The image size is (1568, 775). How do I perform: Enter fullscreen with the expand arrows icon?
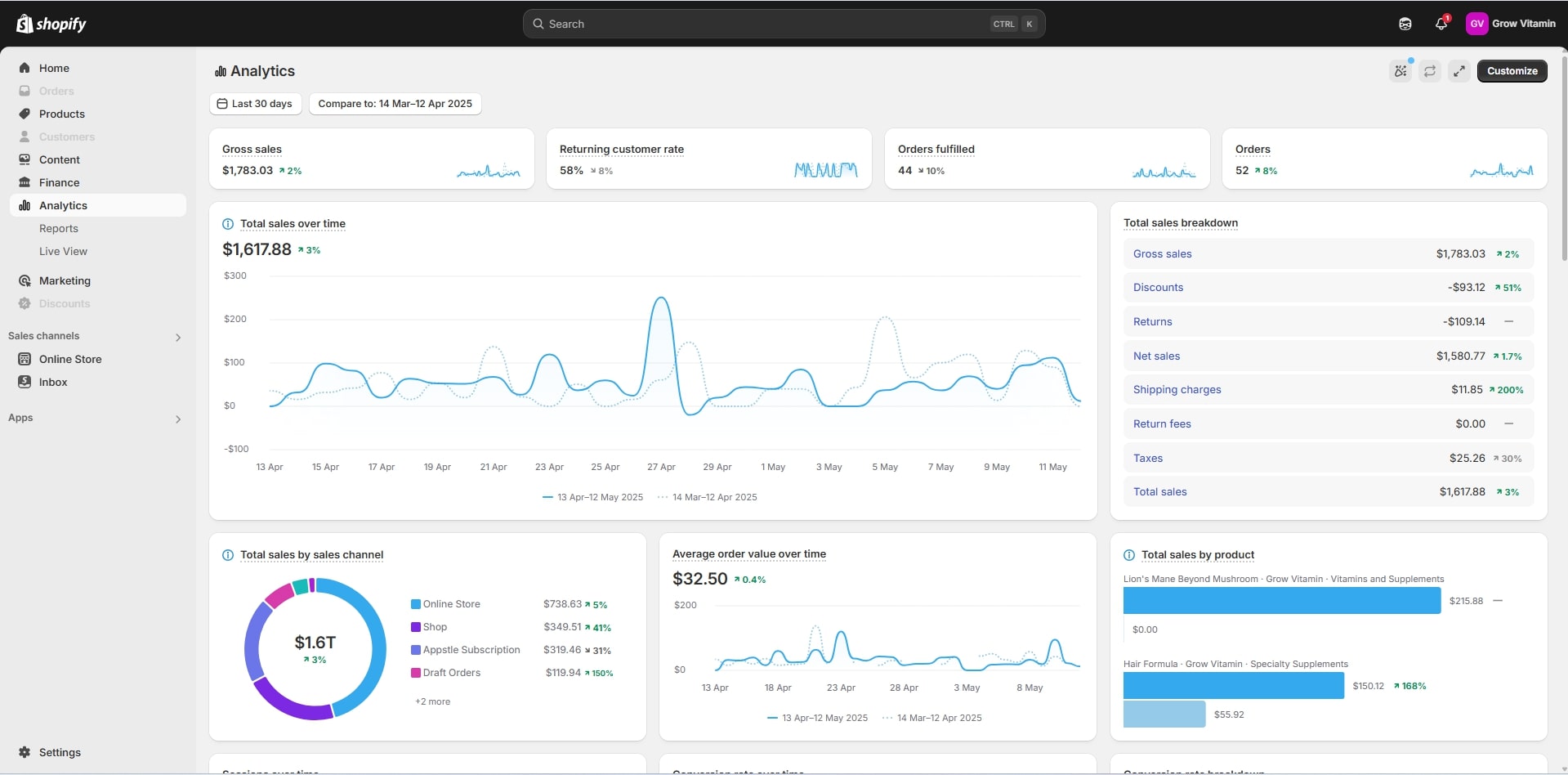click(x=1459, y=71)
